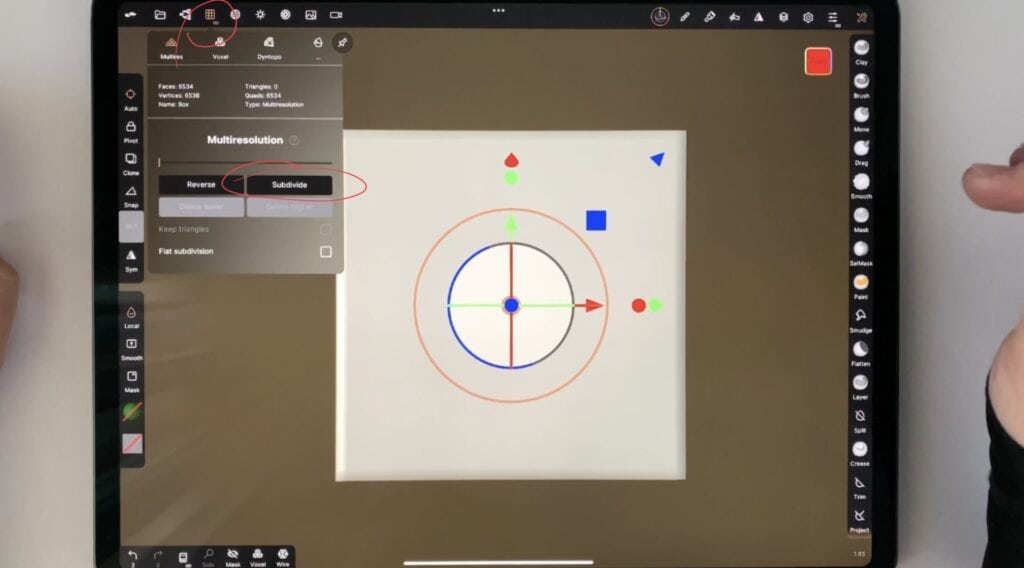Toggle Sym symmetry in left toolbar
This screenshot has width=1024, height=568.
click(x=131, y=258)
